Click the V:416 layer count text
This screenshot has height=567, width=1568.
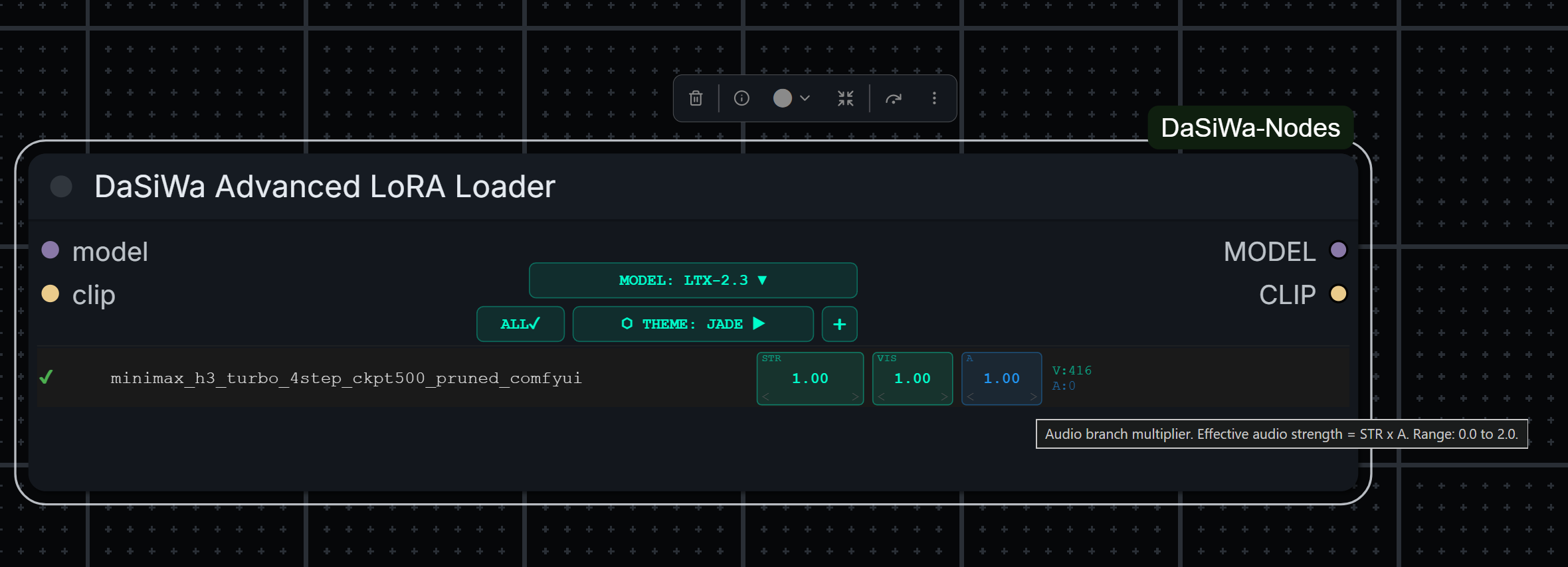1072,370
